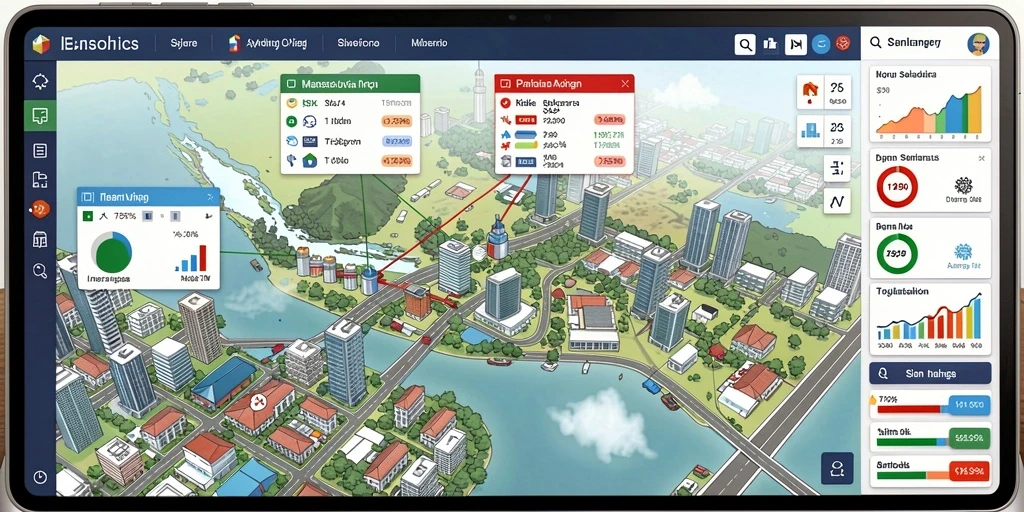Open the user avatar profile picture
The image size is (1024, 512).
(978, 44)
